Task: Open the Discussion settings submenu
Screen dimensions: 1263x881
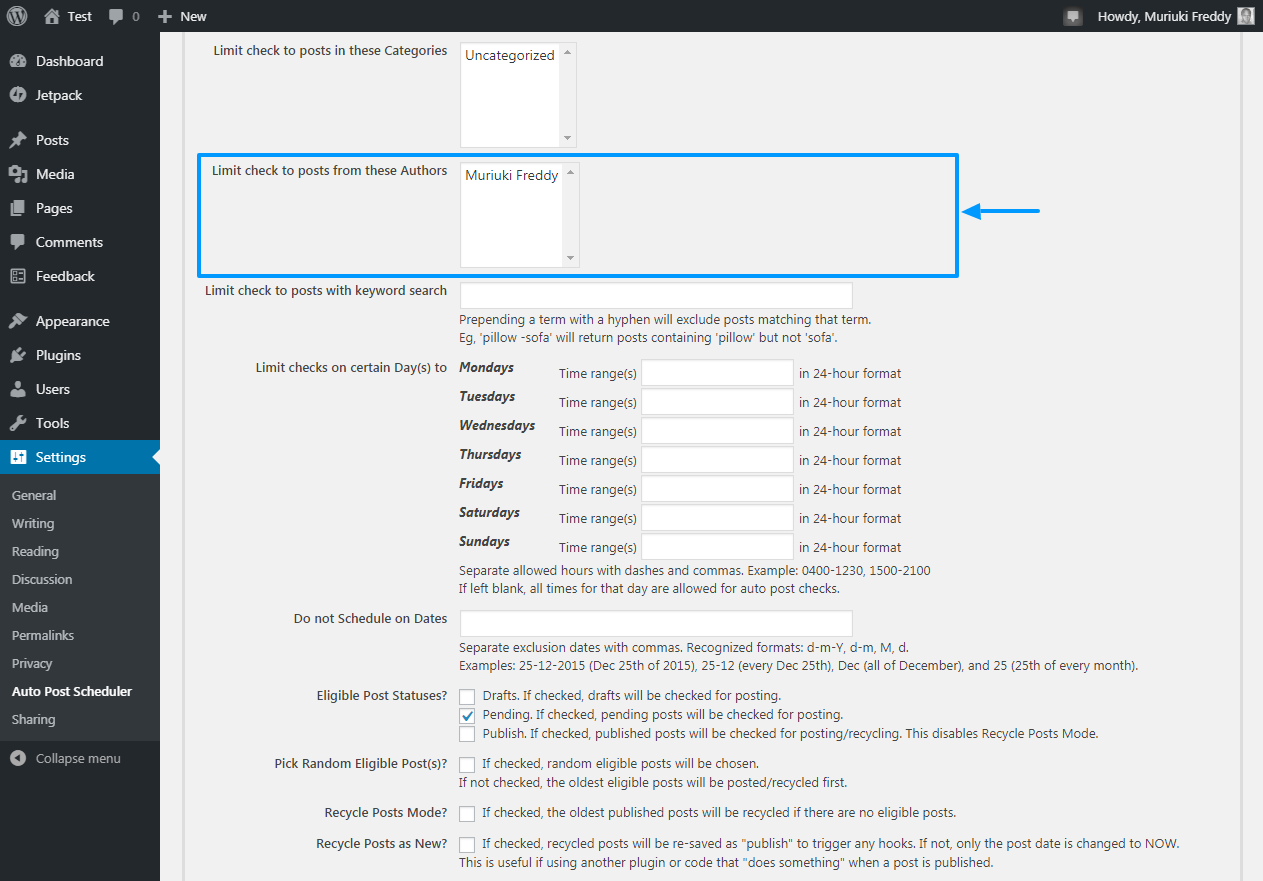Action: tap(42, 579)
